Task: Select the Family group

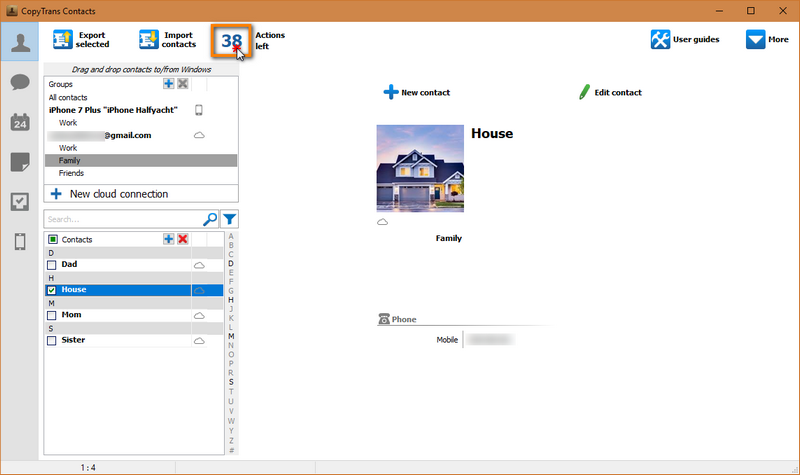Action: (x=141, y=160)
